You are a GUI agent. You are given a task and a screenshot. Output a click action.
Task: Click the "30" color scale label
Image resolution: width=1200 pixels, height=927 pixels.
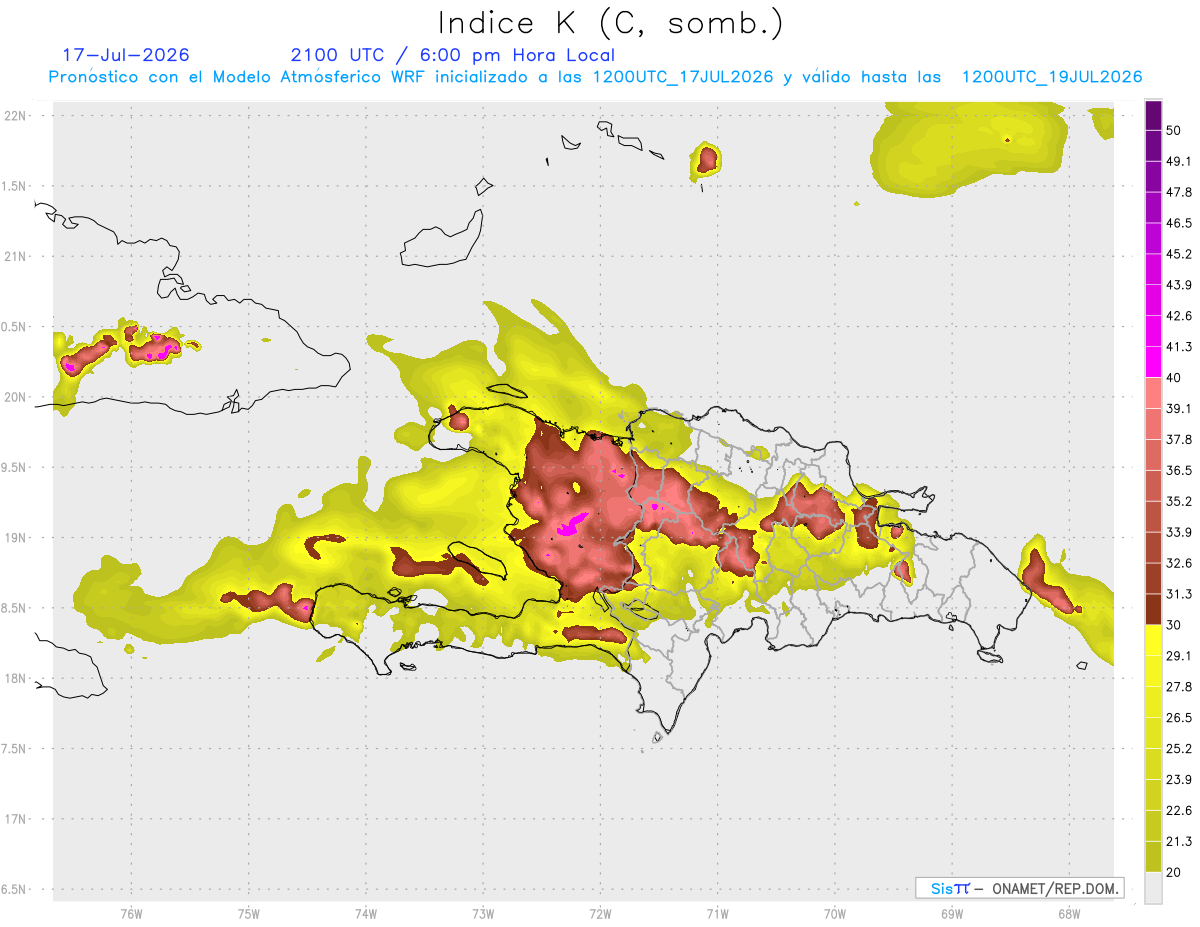coord(1175,625)
